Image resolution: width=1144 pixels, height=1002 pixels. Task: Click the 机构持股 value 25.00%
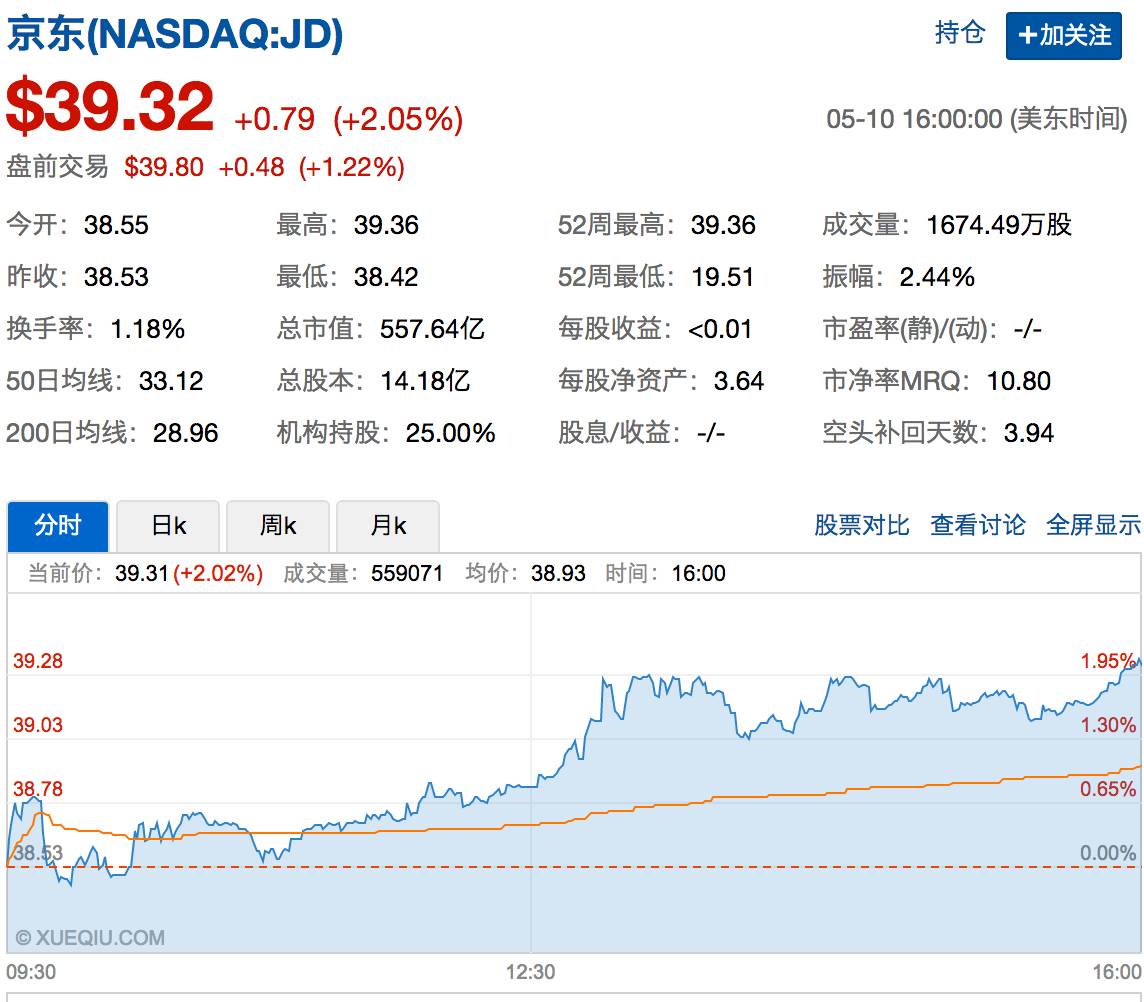[450, 433]
